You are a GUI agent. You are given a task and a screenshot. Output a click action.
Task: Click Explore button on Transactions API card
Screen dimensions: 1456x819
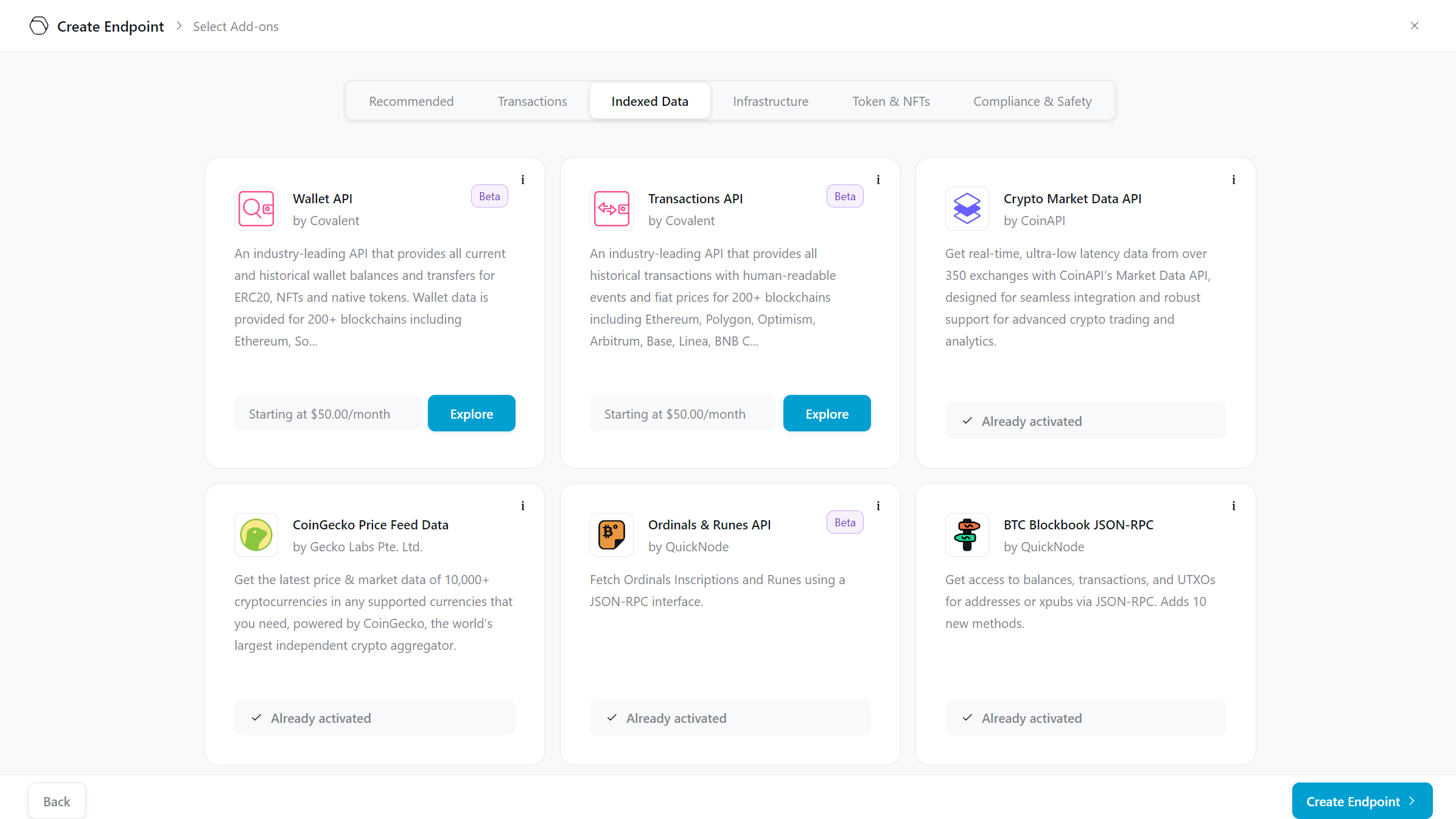click(x=826, y=413)
